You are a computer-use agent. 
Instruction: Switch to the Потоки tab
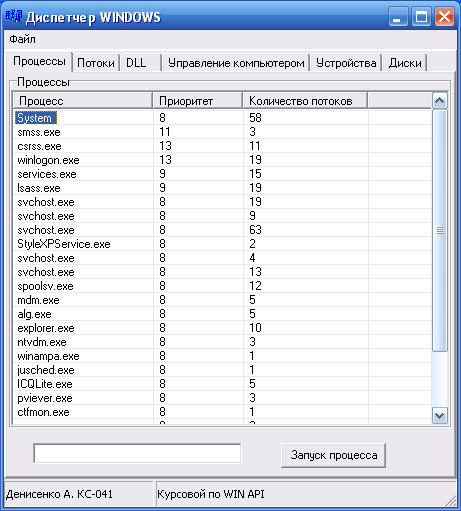click(x=96, y=63)
